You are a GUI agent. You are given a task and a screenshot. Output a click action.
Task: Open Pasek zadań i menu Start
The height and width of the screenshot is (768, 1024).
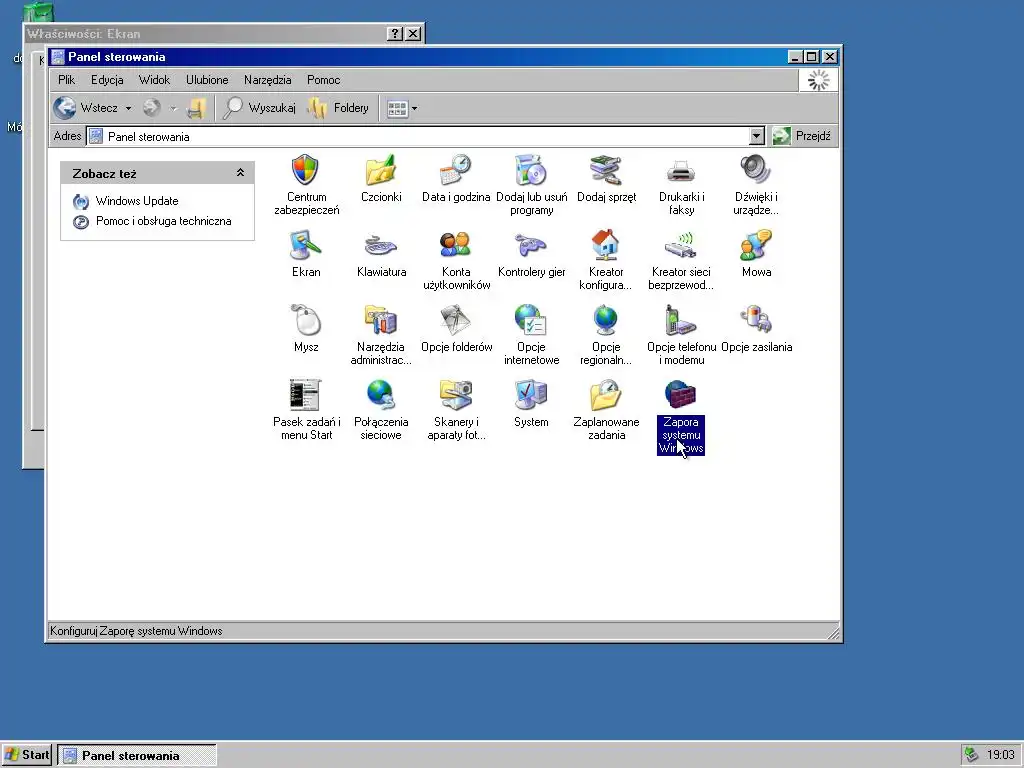click(x=306, y=409)
